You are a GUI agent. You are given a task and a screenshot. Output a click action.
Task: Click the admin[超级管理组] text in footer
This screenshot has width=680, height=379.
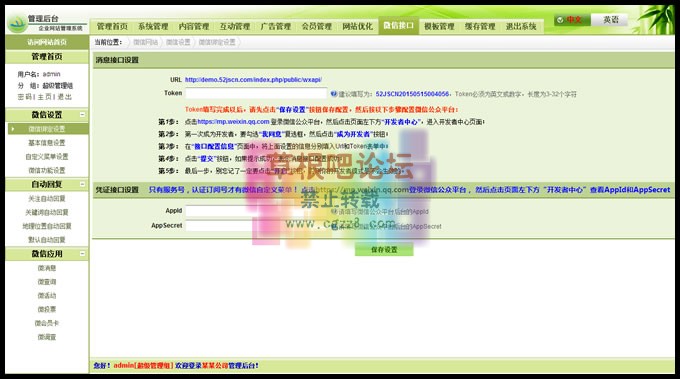[143, 366]
